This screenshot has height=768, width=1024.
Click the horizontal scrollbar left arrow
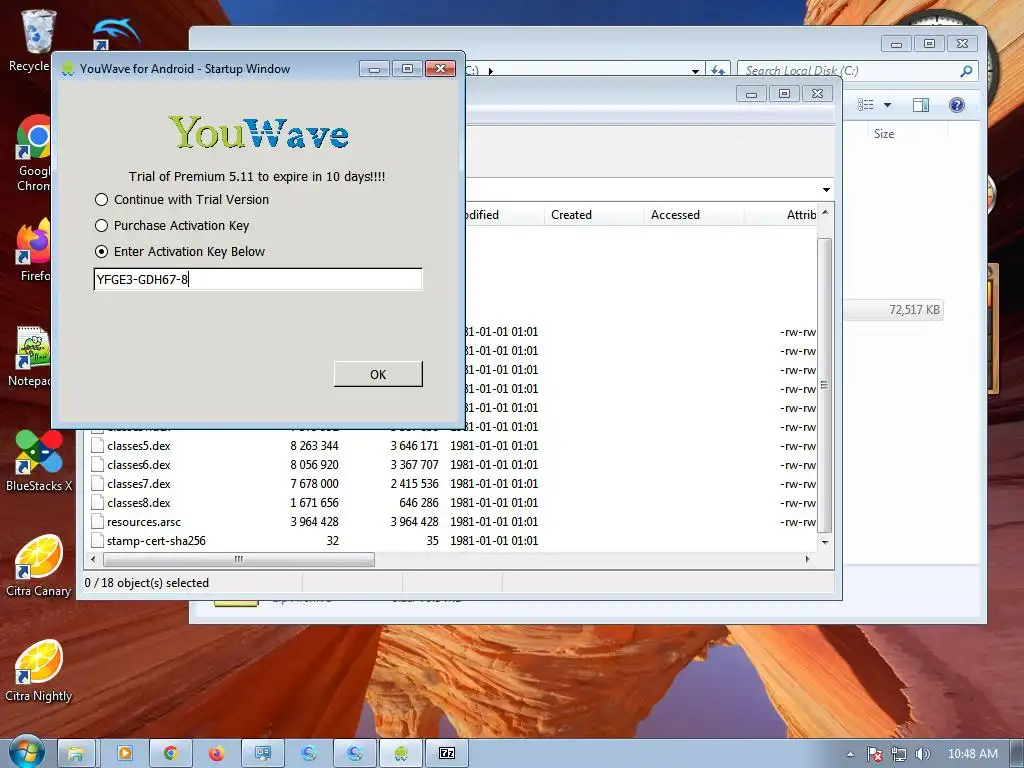(x=93, y=559)
